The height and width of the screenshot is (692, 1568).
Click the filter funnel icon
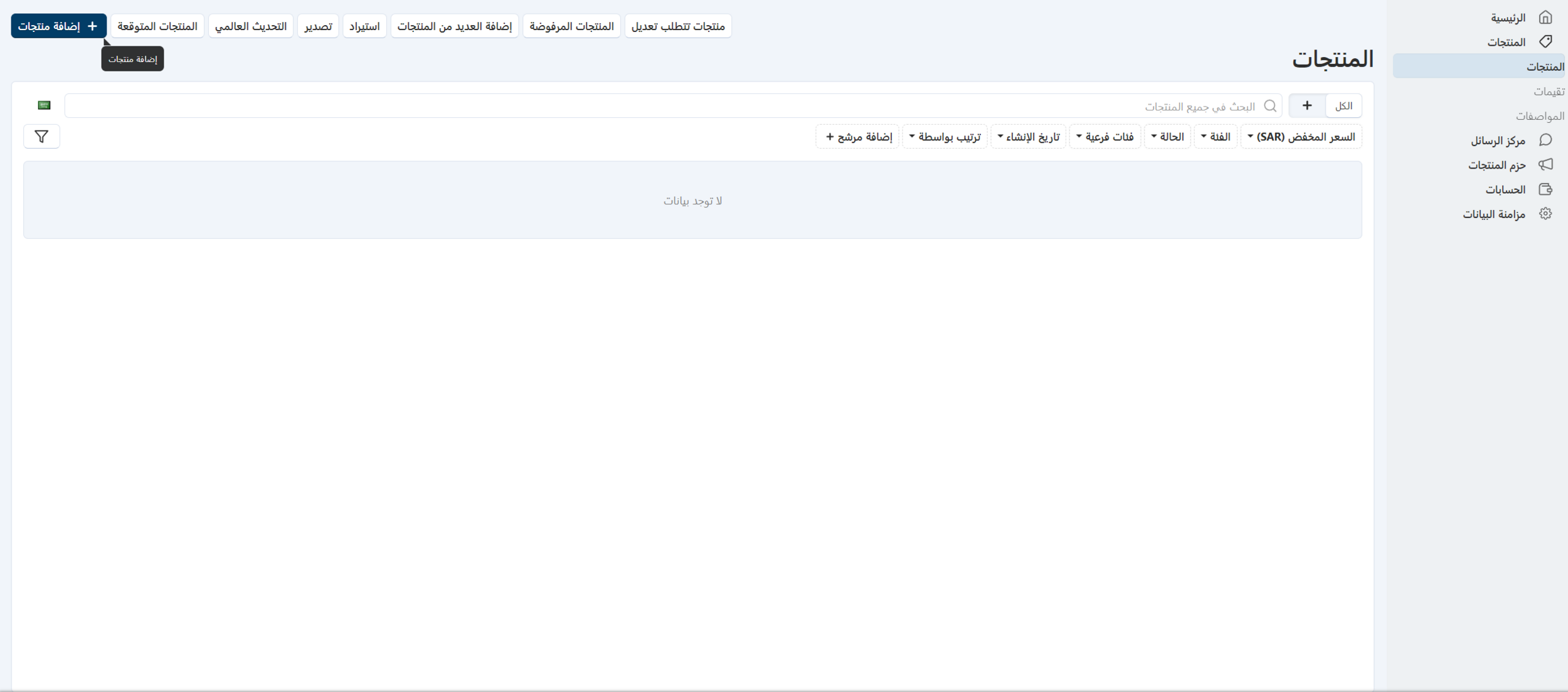(41, 137)
